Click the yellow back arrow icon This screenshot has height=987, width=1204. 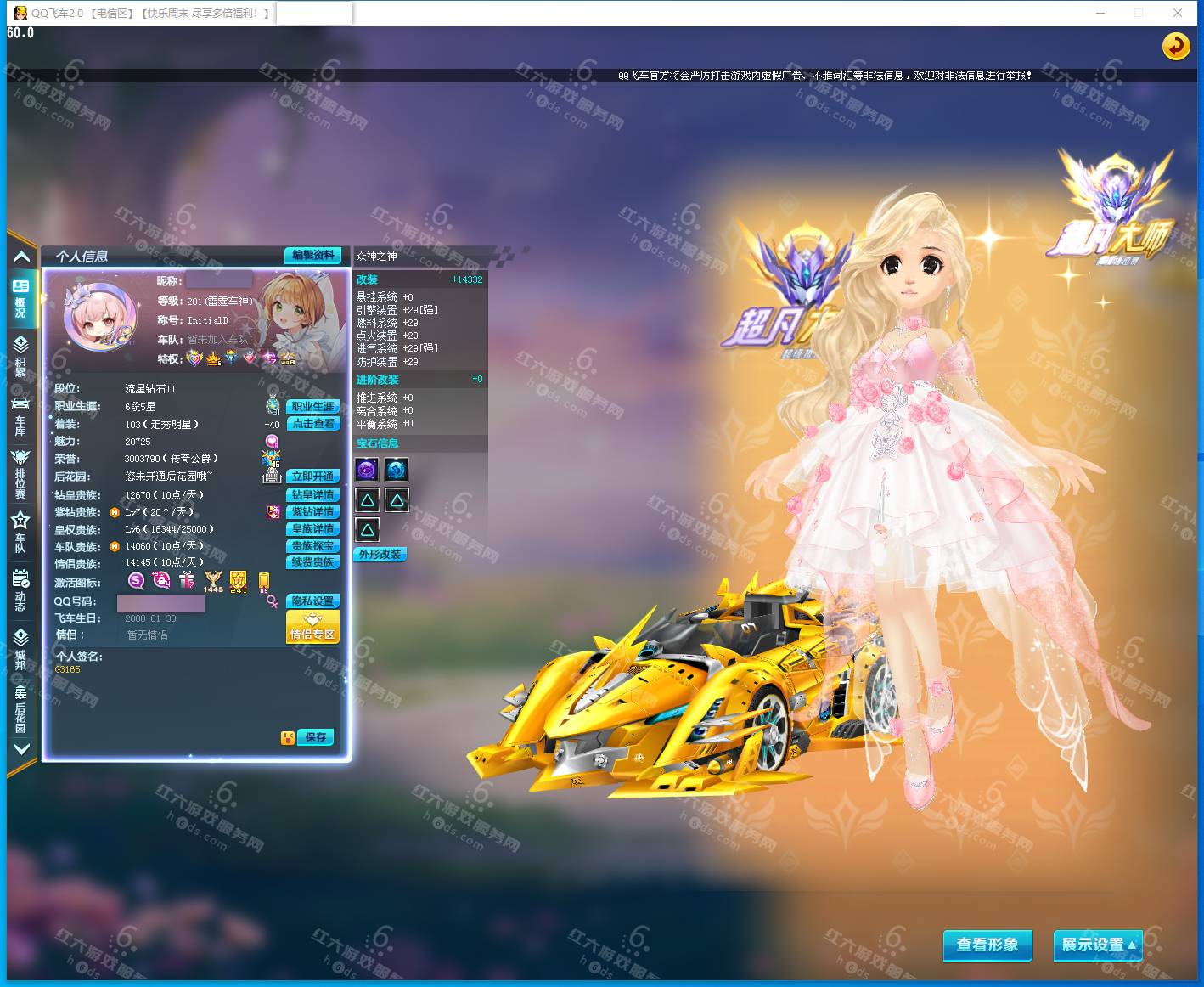coord(1175,46)
